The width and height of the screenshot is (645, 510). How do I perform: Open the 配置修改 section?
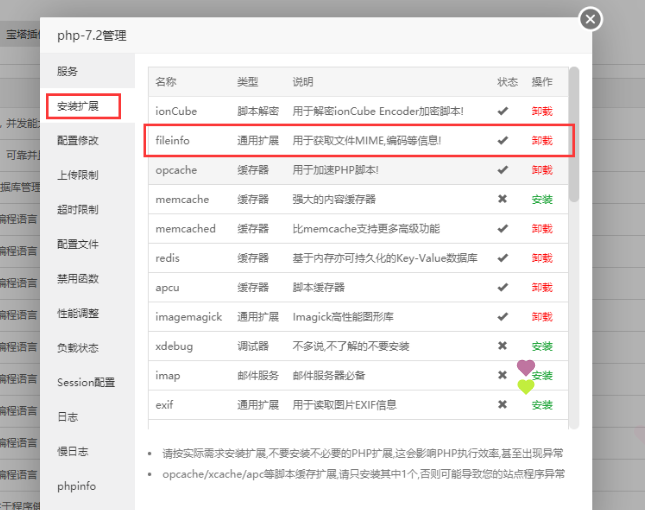pyautogui.click(x=78, y=140)
